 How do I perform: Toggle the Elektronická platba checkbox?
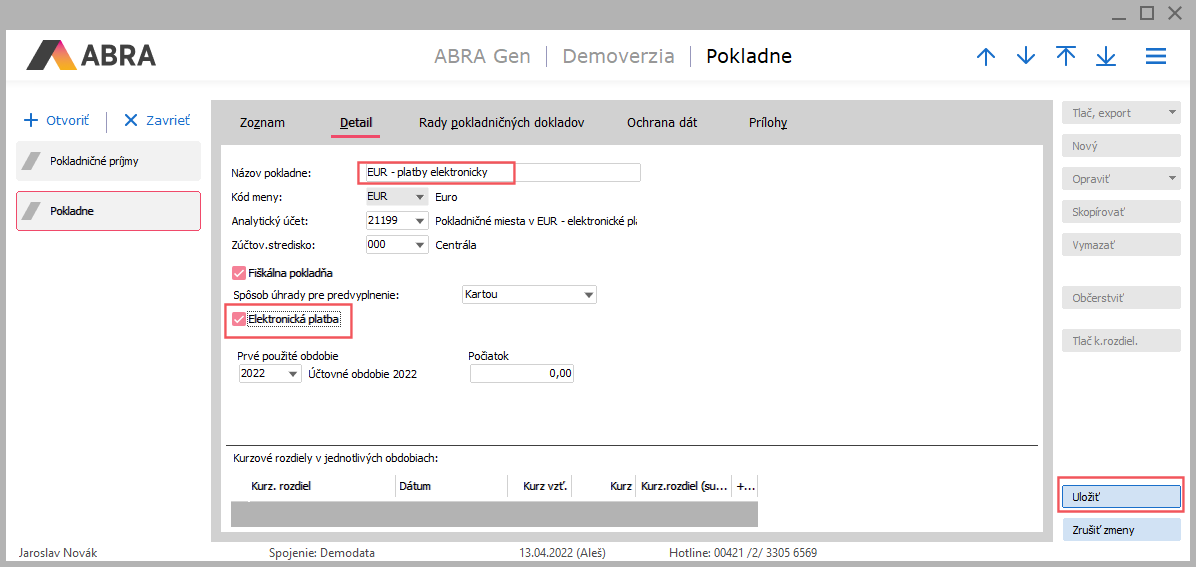(239, 320)
